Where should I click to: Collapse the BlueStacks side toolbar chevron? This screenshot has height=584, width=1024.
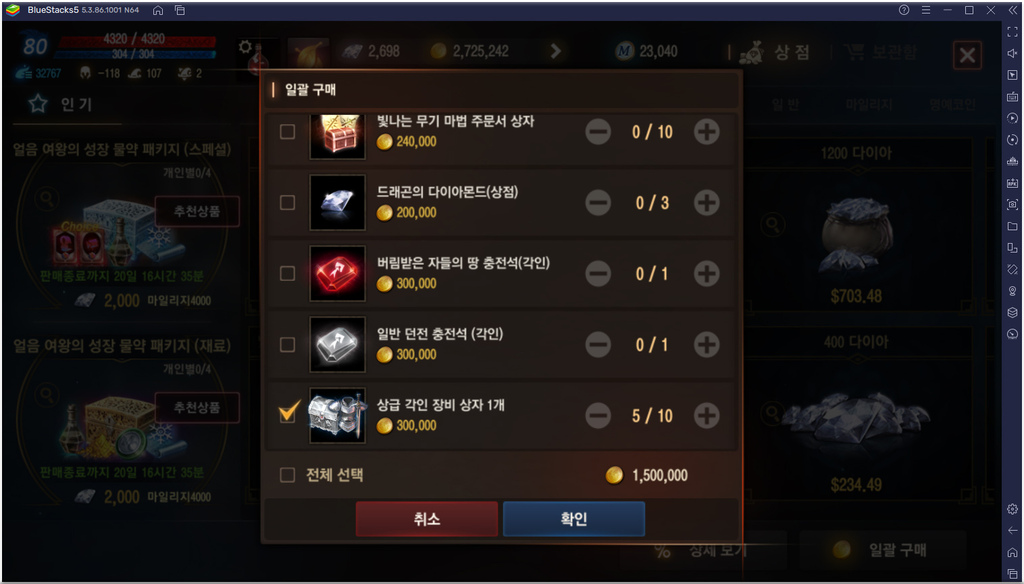point(1012,10)
